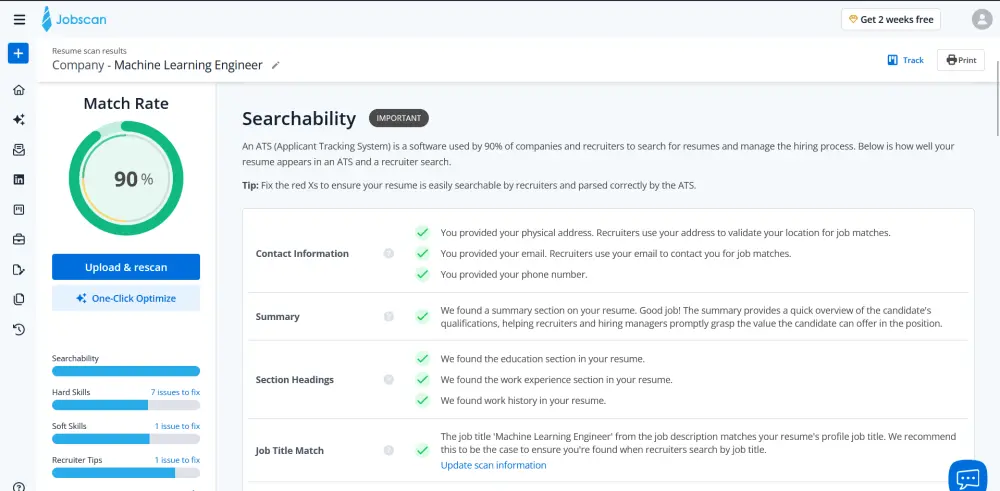
Task: Click the scan history clock icon
Action: point(18,329)
